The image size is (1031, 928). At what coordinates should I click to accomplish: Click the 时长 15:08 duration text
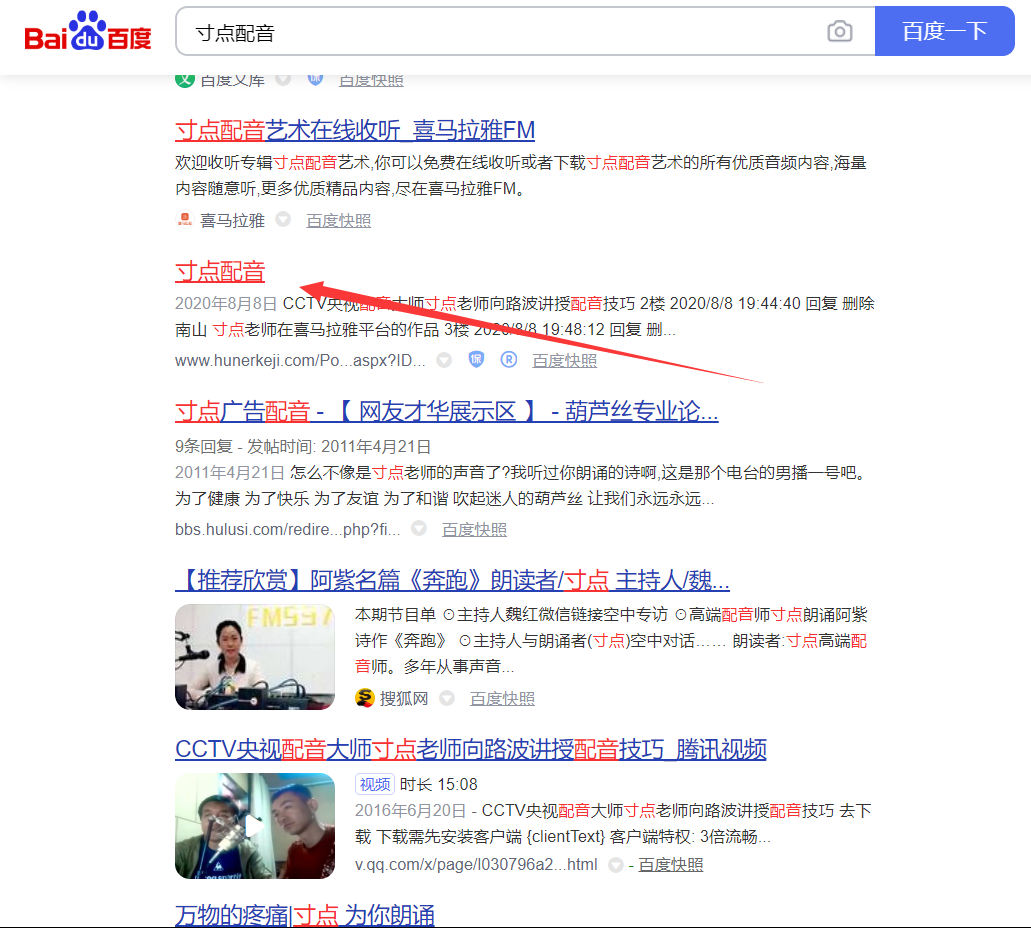(x=439, y=784)
